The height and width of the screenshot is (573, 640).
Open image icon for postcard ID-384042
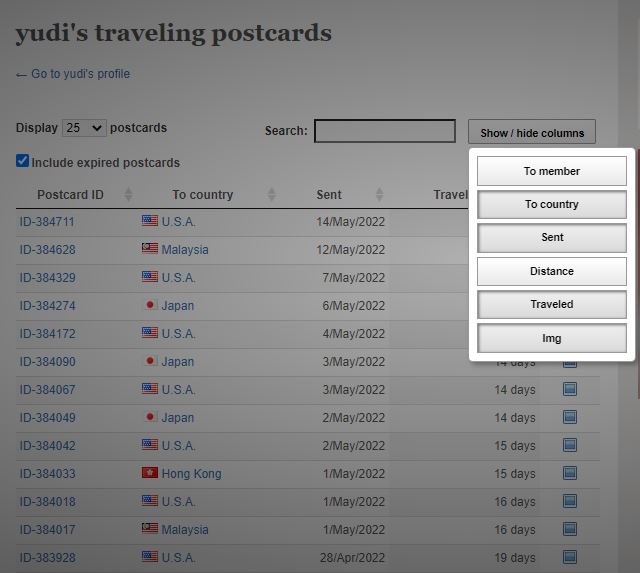570,445
